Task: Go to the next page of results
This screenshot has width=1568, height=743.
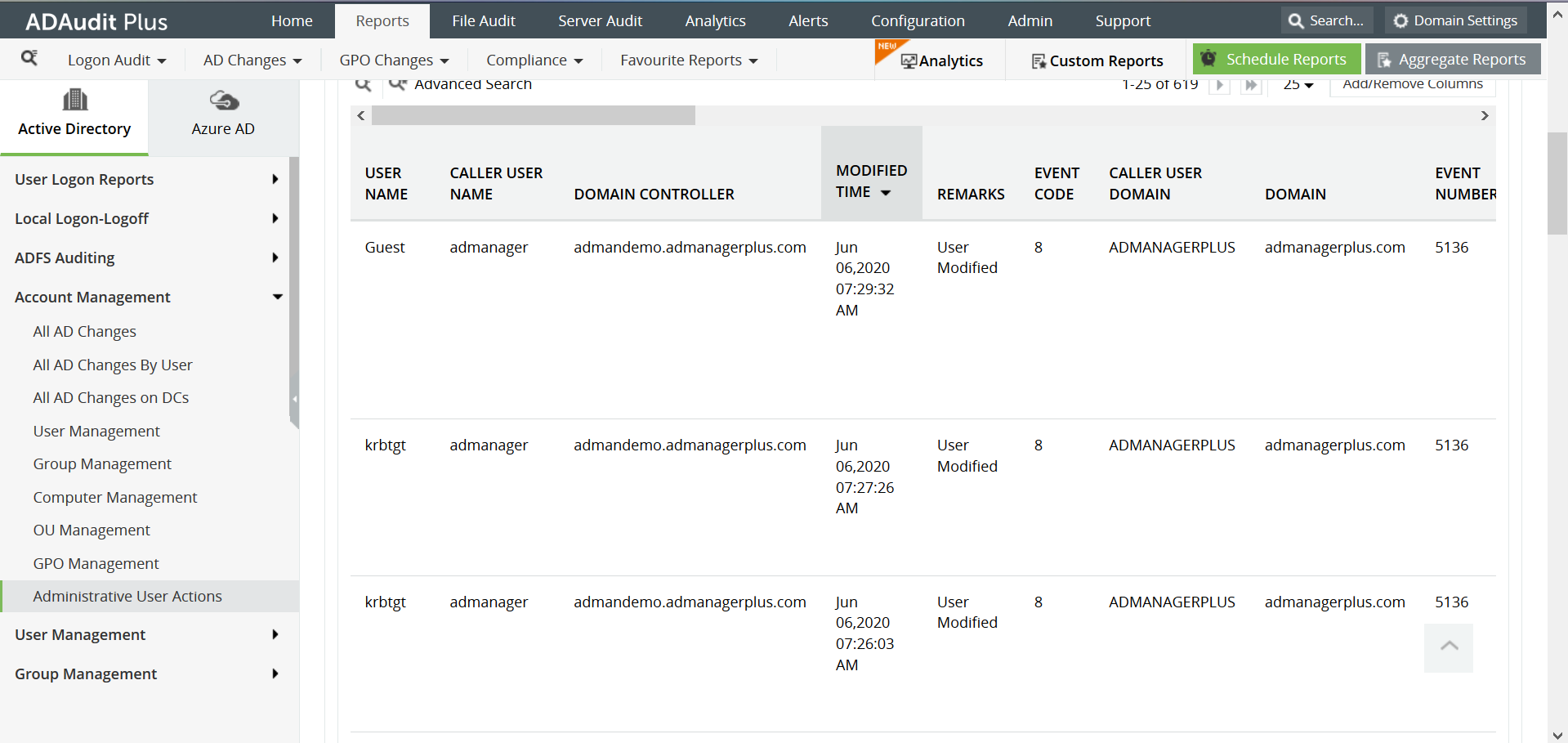Action: point(1219,85)
